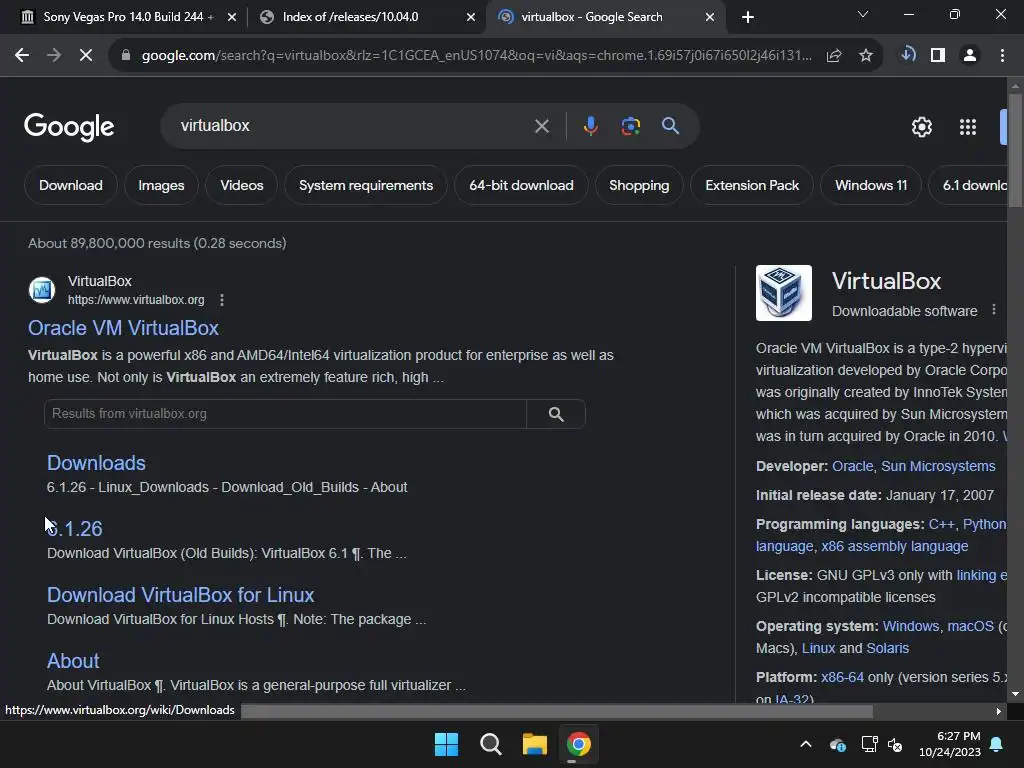Screen dimensions: 1024x768
Task: Click the Windows operating system link
Action: (910, 626)
